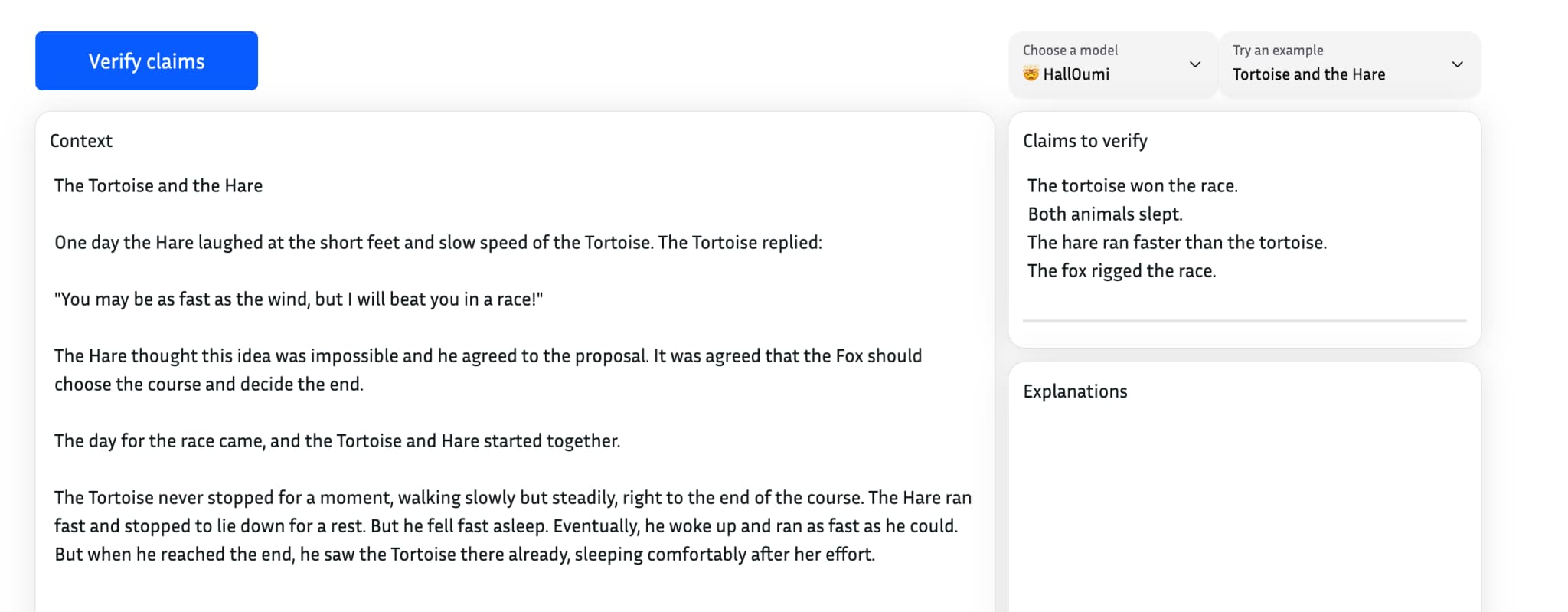
Task: Click the paragraph starting "The Hare thought this idea"
Action: click(488, 370)
